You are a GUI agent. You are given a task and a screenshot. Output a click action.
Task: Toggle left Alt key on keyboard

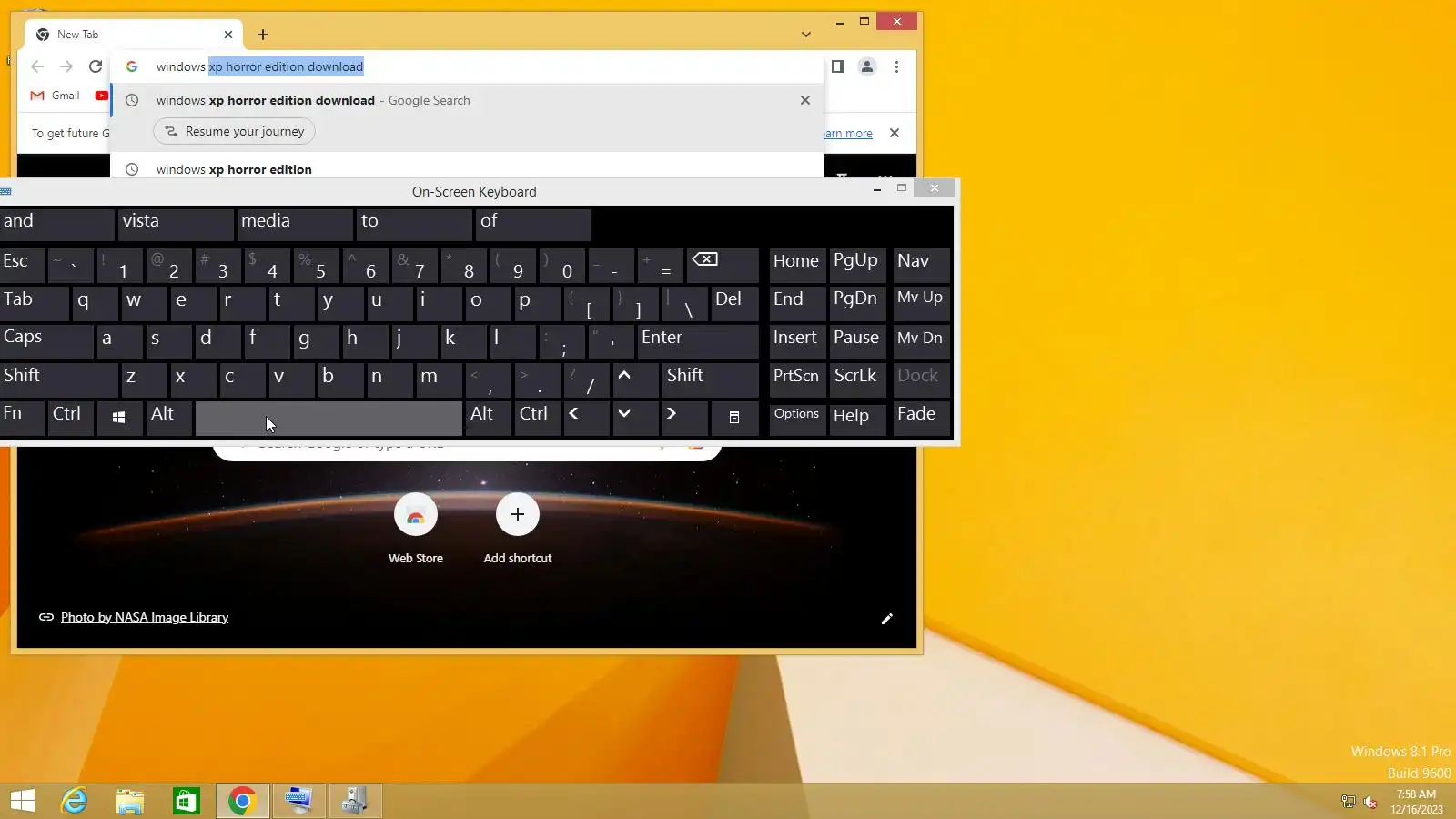[x=168, y=417]
